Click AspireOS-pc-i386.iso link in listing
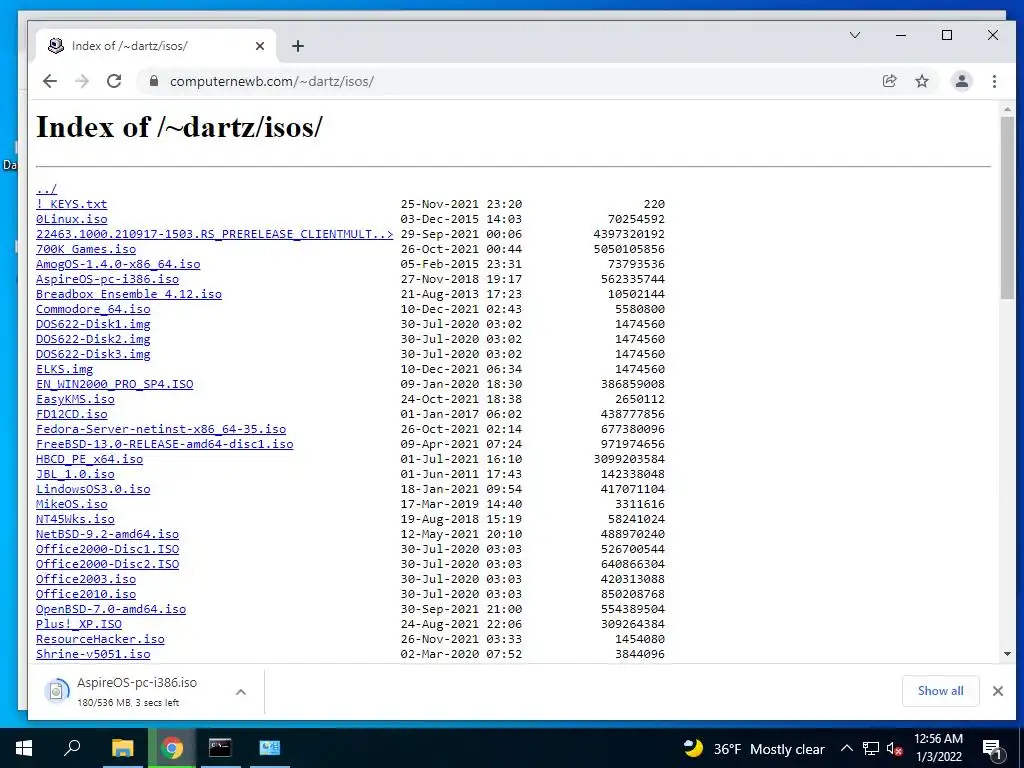The width and height of the screenshot is (1024, 768). pyautogui.click(x=107, y=280)
